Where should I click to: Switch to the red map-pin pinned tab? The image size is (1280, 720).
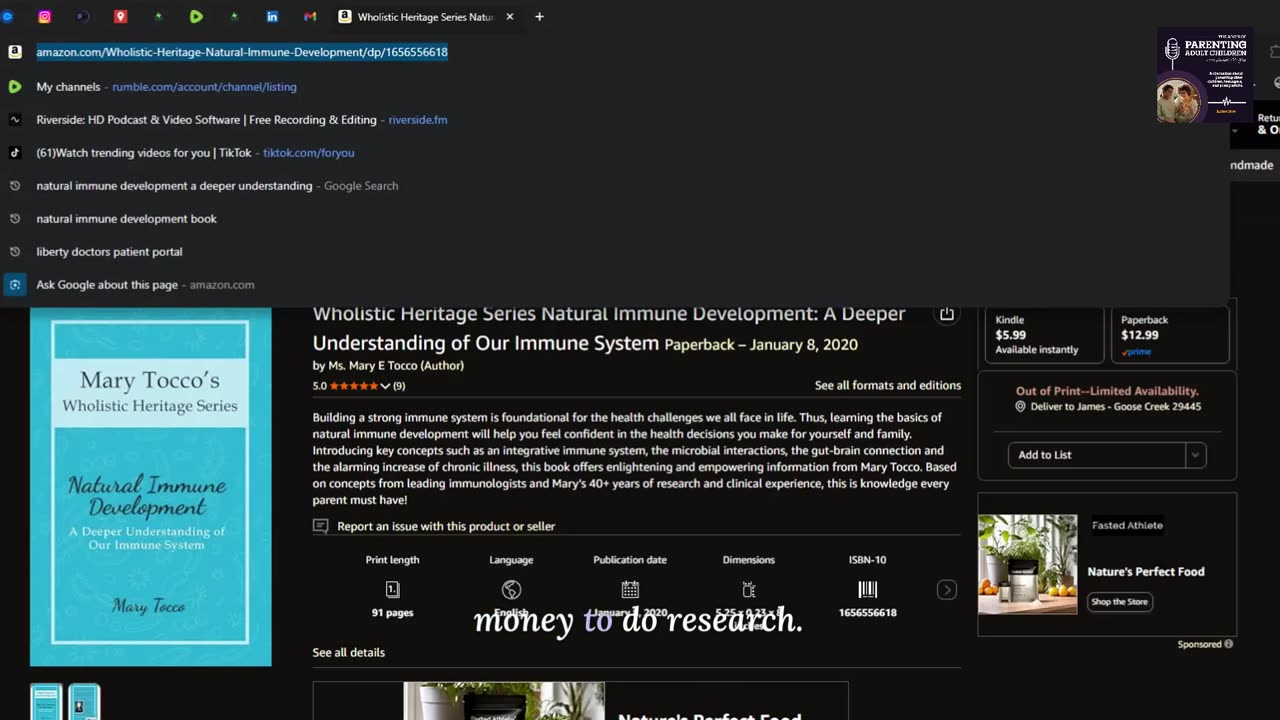pyautogui.click(x=120, y=17)
